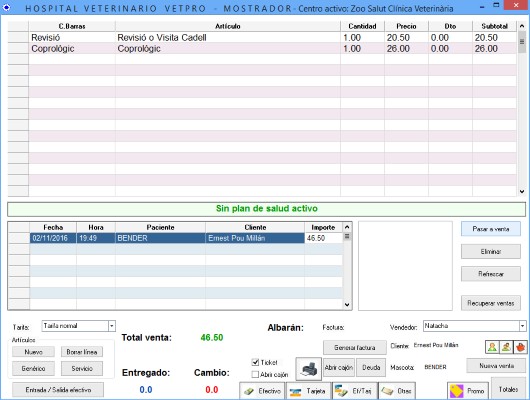Click Pasar a venta button

[491, 229]
